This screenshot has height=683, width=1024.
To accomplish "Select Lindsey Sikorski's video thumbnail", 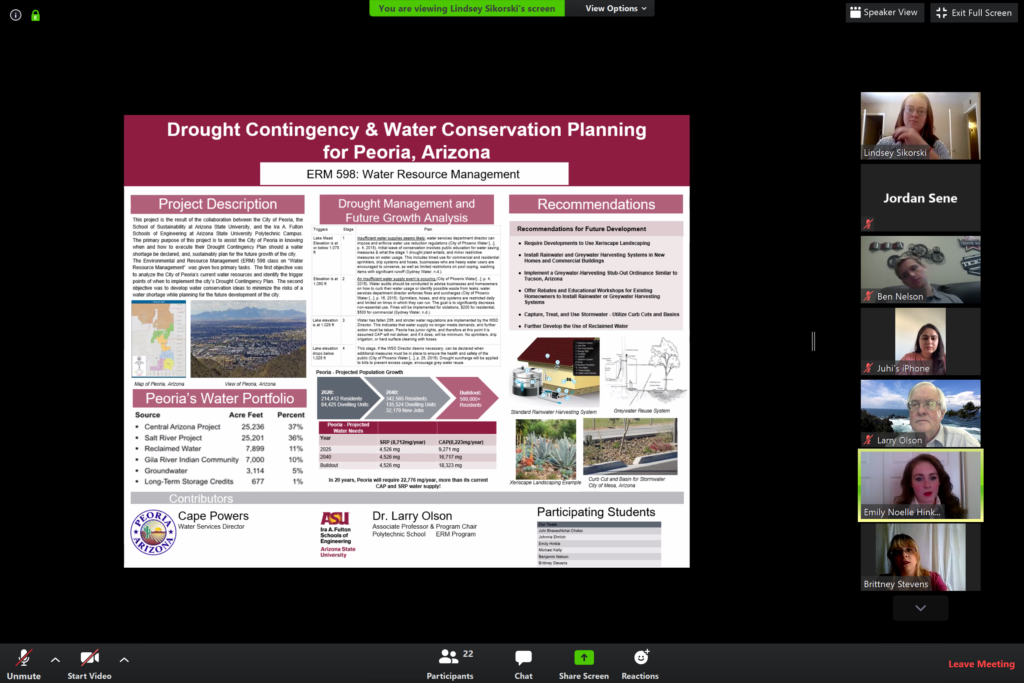I will [920, 126].
